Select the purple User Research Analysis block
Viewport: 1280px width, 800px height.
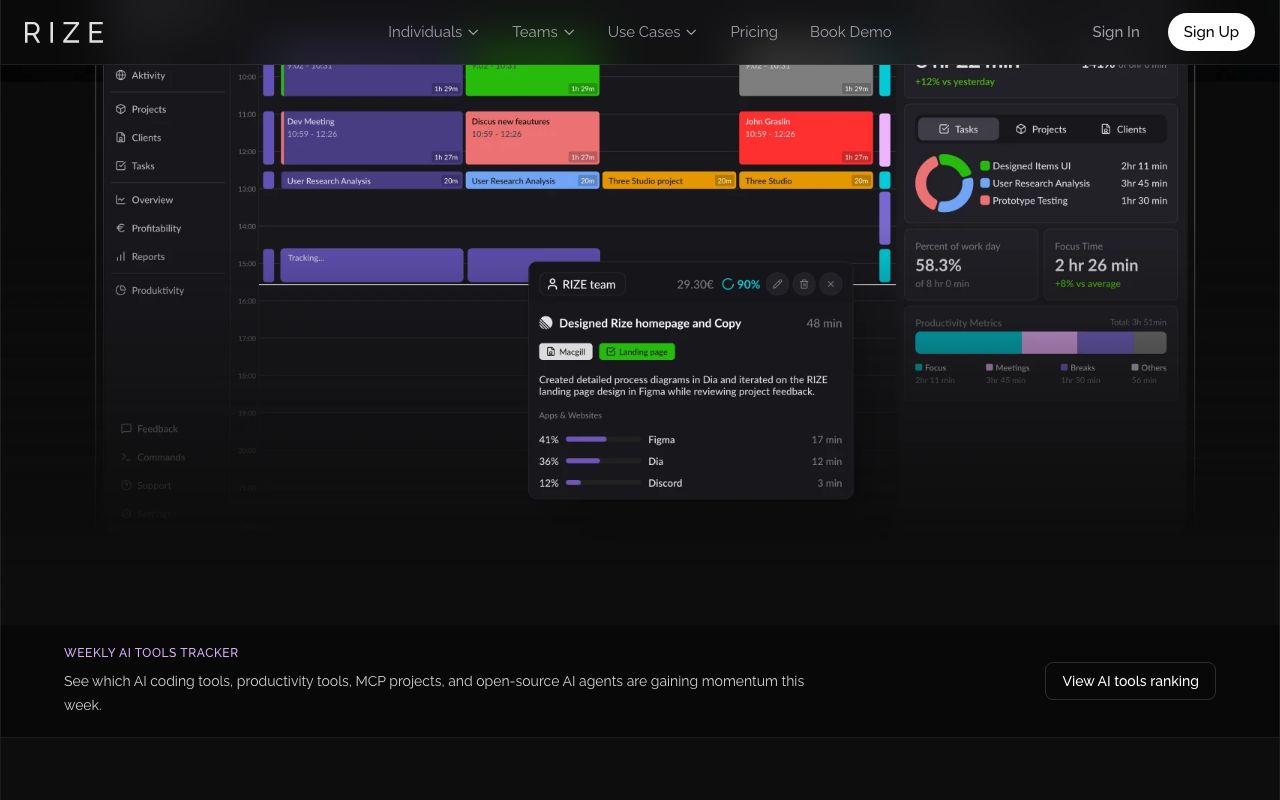372,181
